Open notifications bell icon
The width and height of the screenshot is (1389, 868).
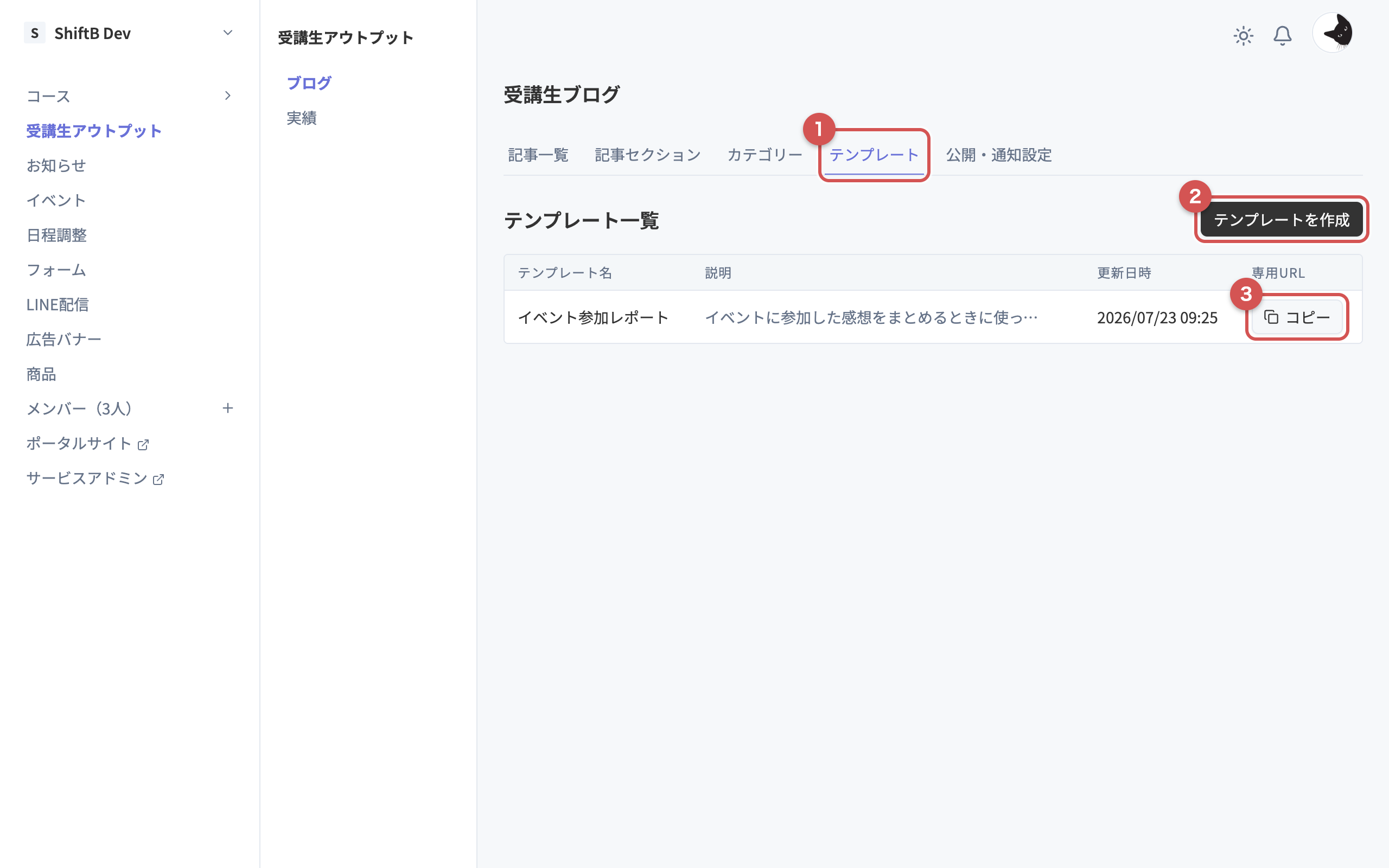(x=1282, y=36)
